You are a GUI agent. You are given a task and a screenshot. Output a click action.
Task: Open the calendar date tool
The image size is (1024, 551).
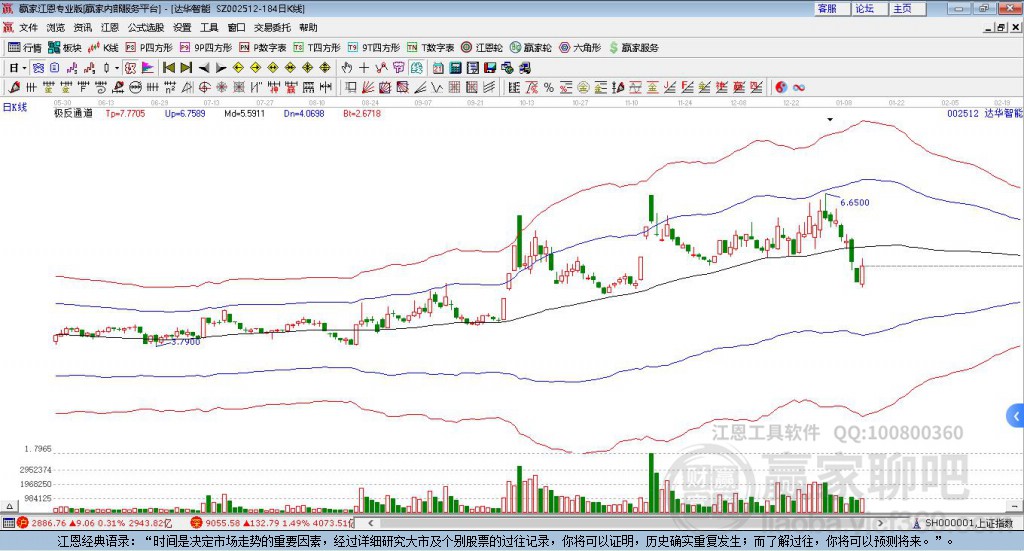coord(438,68)
